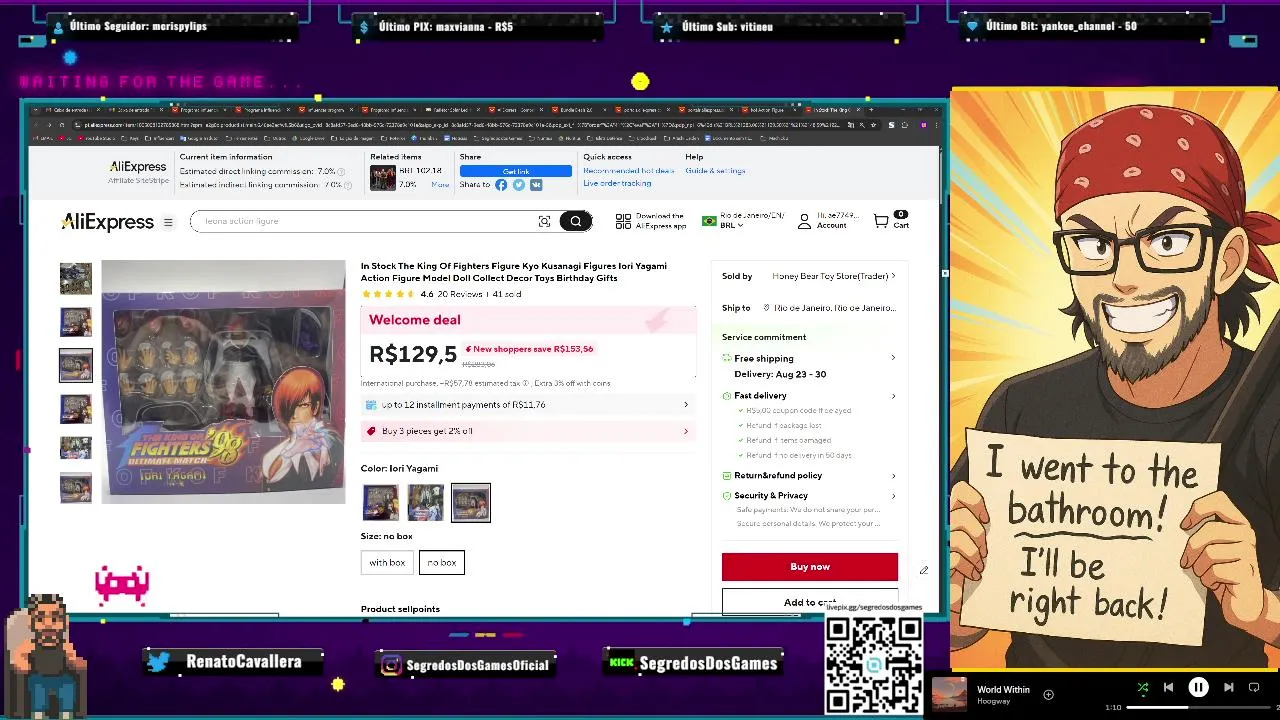
Task: Click the 'leona action figure' search field
Action: 365,221
